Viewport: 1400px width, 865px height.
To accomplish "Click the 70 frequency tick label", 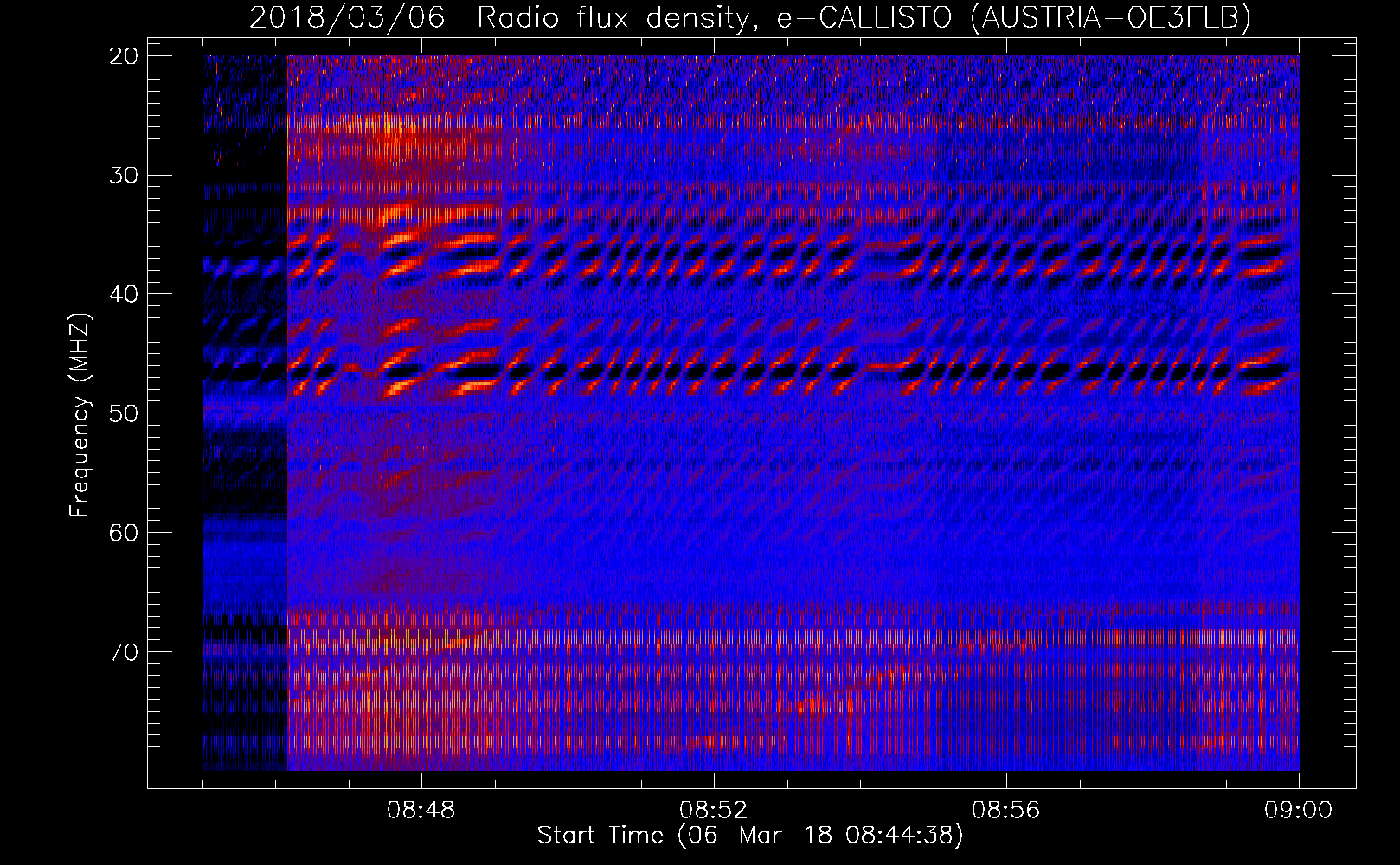I will point(125,650).
